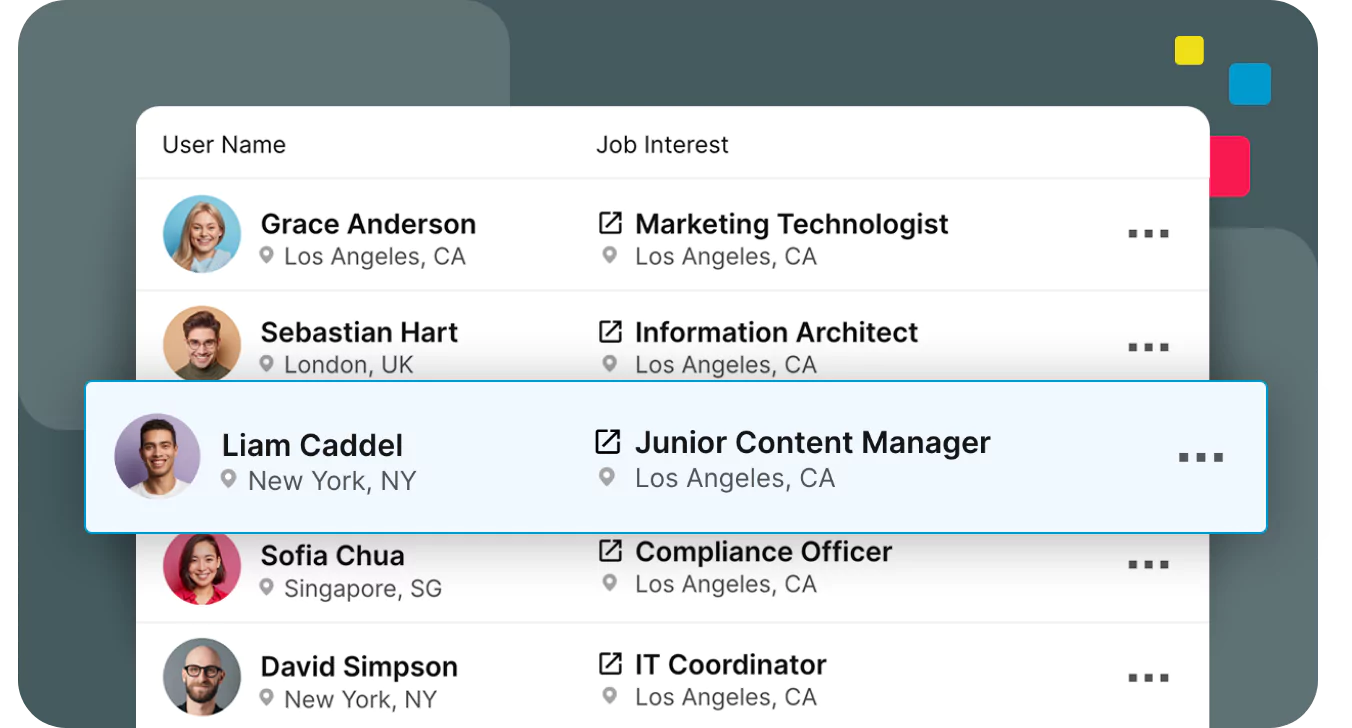Screen dimensions: 1352x728
Task: Open Sofia Chua's Compliance Officer job link
Action: tap(610, 549)
